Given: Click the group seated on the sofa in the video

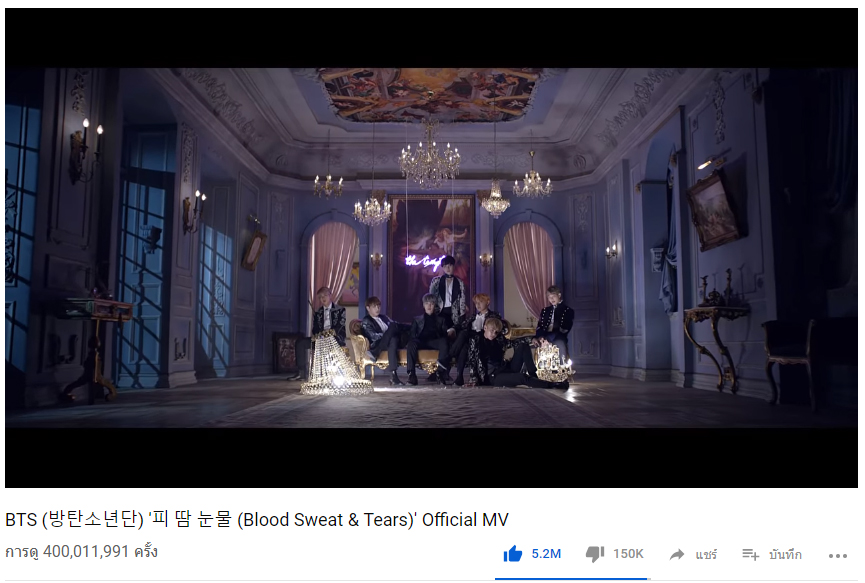Looking at the screenshot, I should coord(441,334).
